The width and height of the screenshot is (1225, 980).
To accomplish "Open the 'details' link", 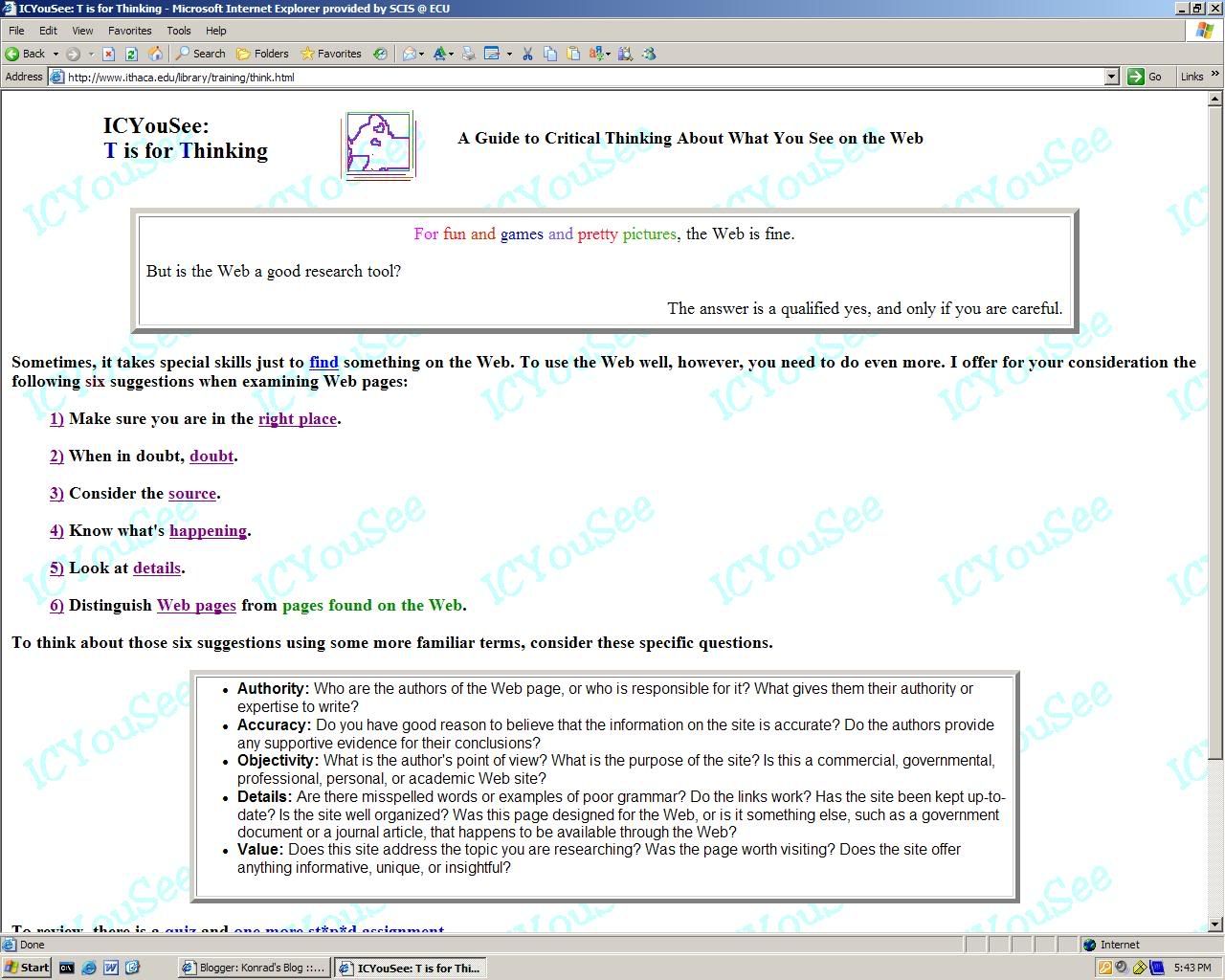I will click(x=157, y=568).
